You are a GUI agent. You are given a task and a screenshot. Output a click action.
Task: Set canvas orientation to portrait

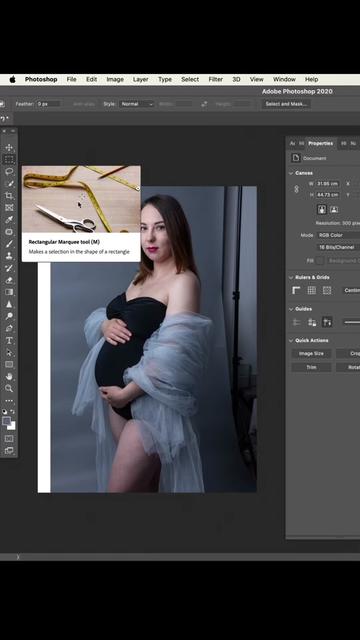(322, 209)
